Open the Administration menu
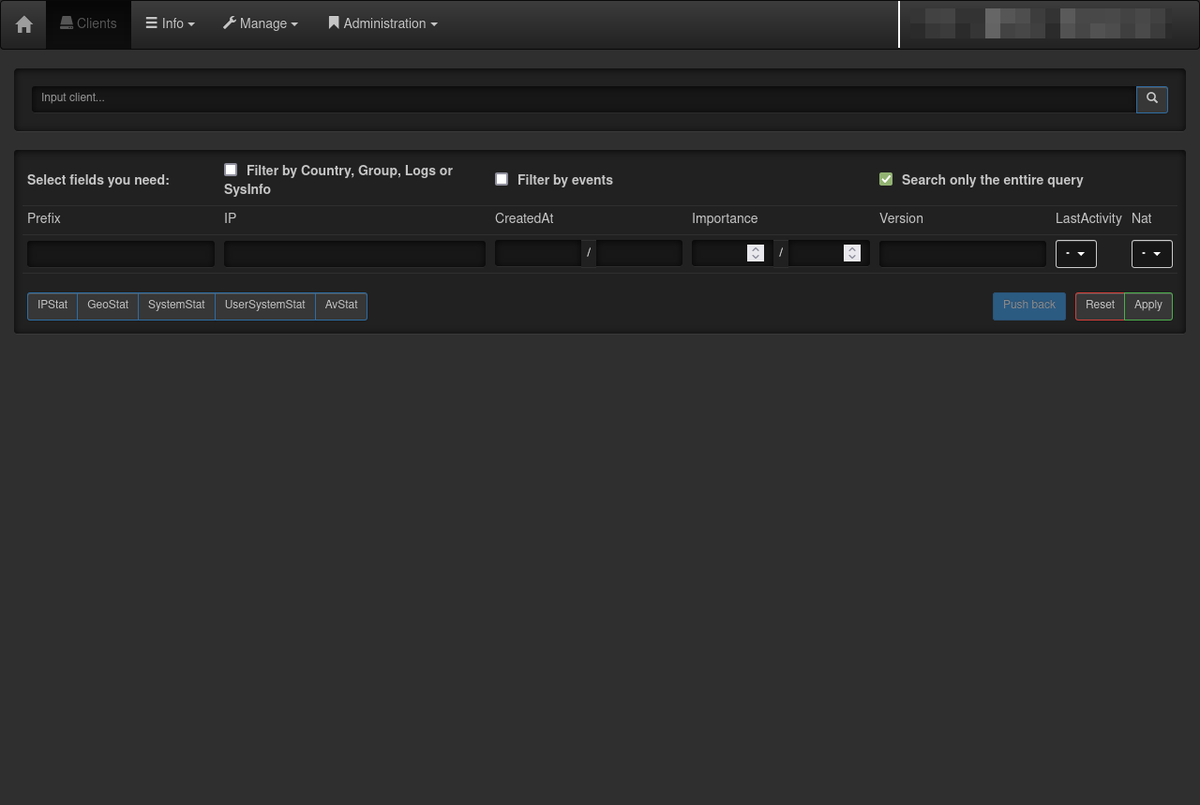 pyautogui.click(x=382, y=24)
